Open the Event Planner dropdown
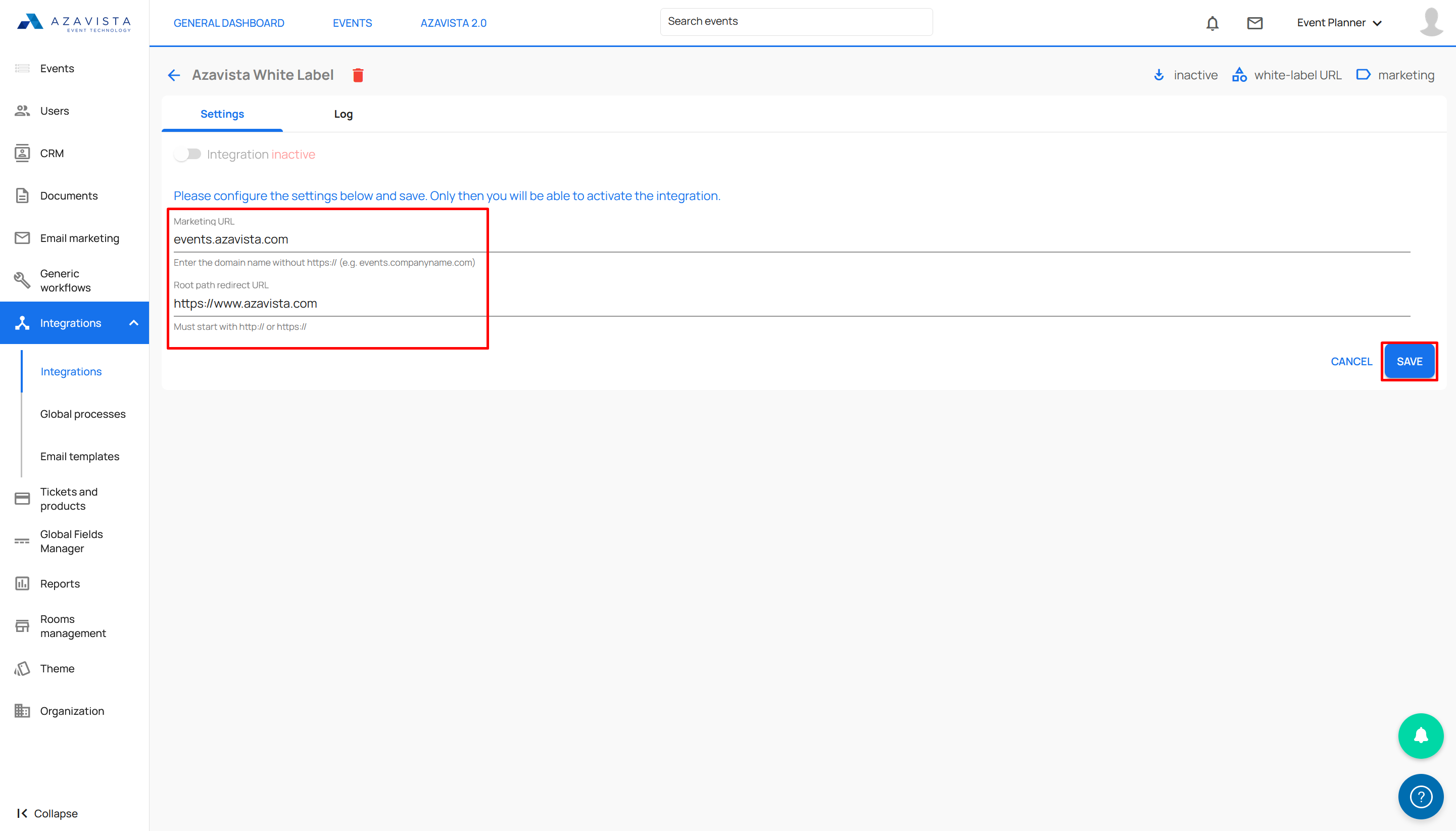The width and height of the screenshot is (1456, 831). click(1339, 23)
